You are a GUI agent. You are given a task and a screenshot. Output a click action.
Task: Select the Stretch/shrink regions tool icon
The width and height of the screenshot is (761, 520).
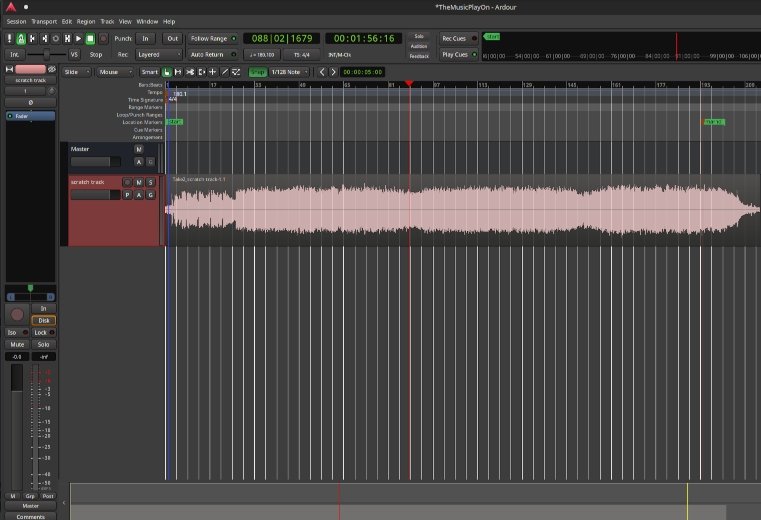click(x=201, y=72)
